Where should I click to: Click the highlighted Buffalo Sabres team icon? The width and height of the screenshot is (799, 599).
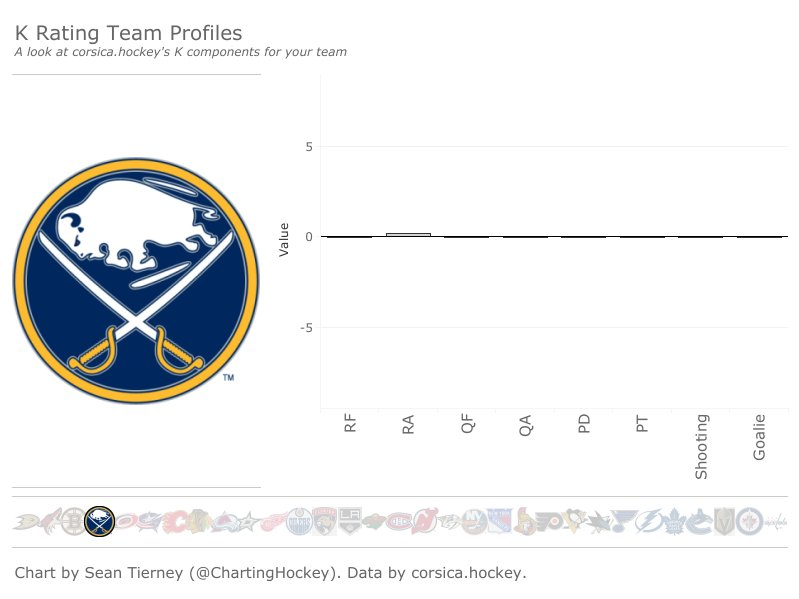(99, 522)
